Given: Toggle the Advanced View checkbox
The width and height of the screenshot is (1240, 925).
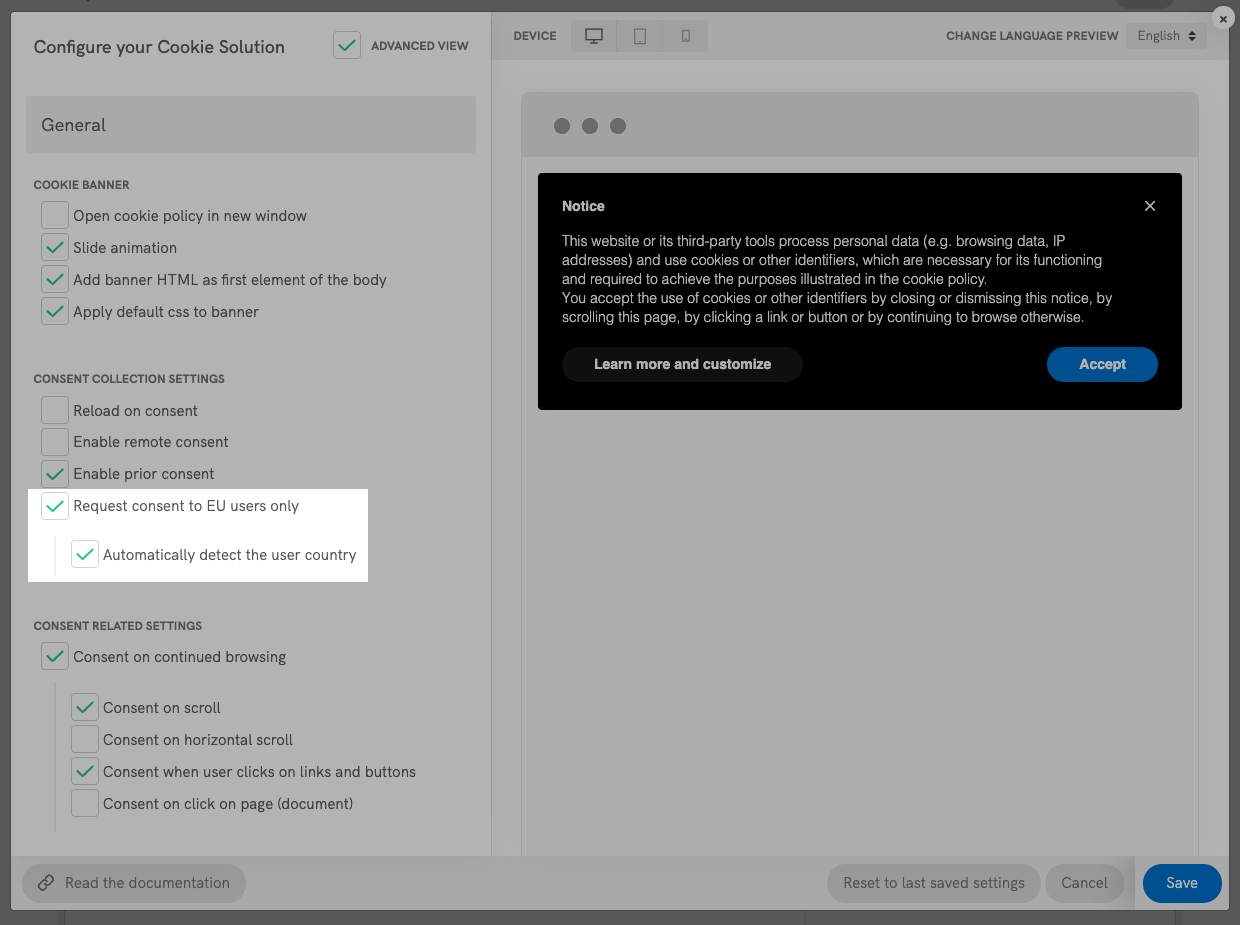Looking at the screenshot, I should coord(347,45).
